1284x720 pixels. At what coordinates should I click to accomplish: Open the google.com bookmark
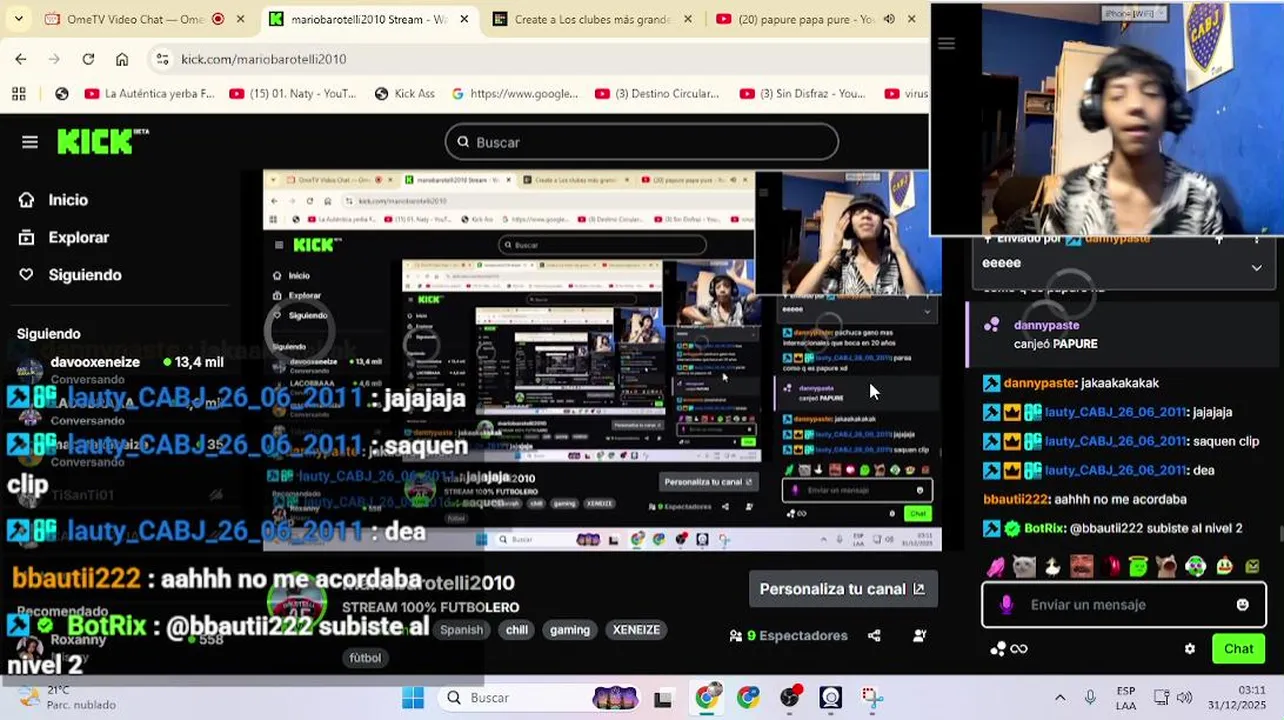point(515,94)
